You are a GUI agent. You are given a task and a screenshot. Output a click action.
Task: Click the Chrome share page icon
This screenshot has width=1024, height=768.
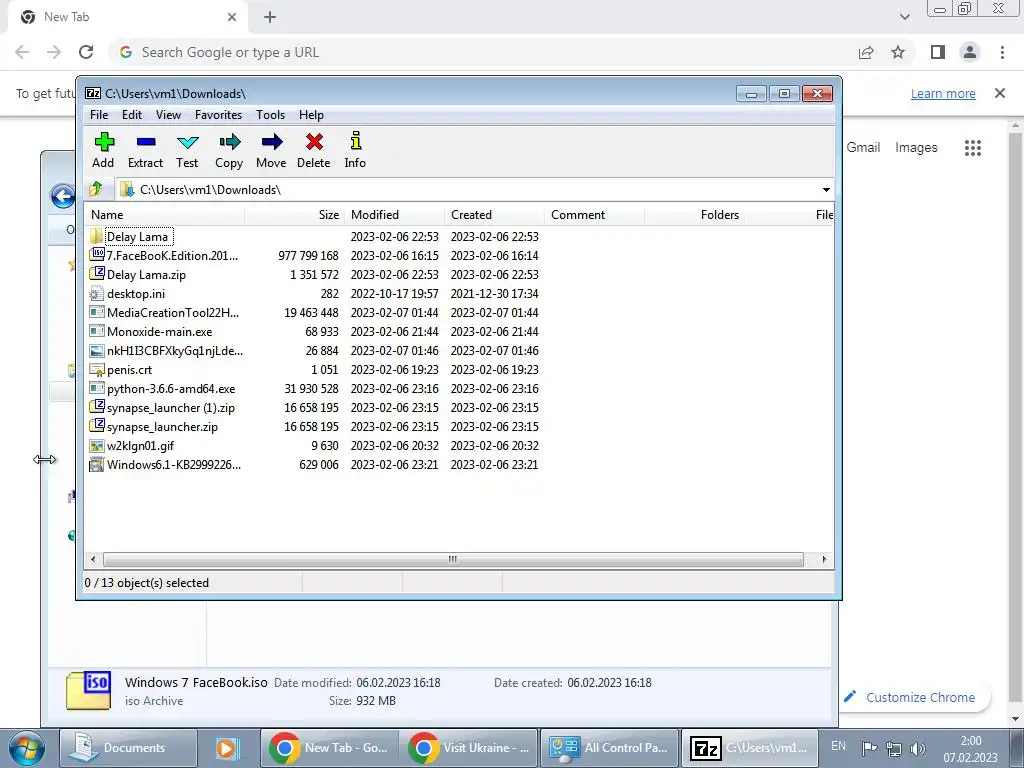(x=866, y=52)
